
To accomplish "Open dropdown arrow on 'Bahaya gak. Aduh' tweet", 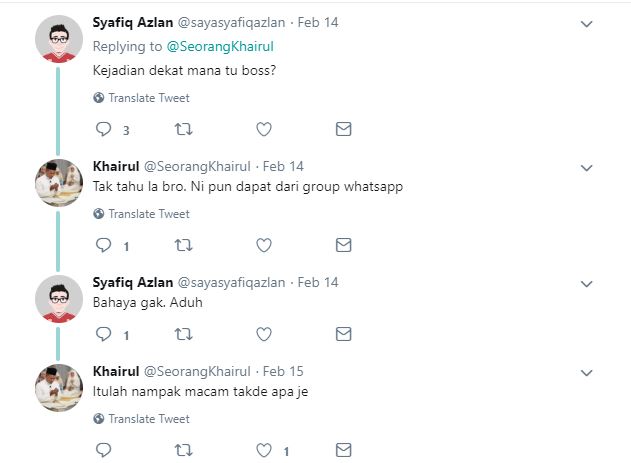I will click(587, 283).
